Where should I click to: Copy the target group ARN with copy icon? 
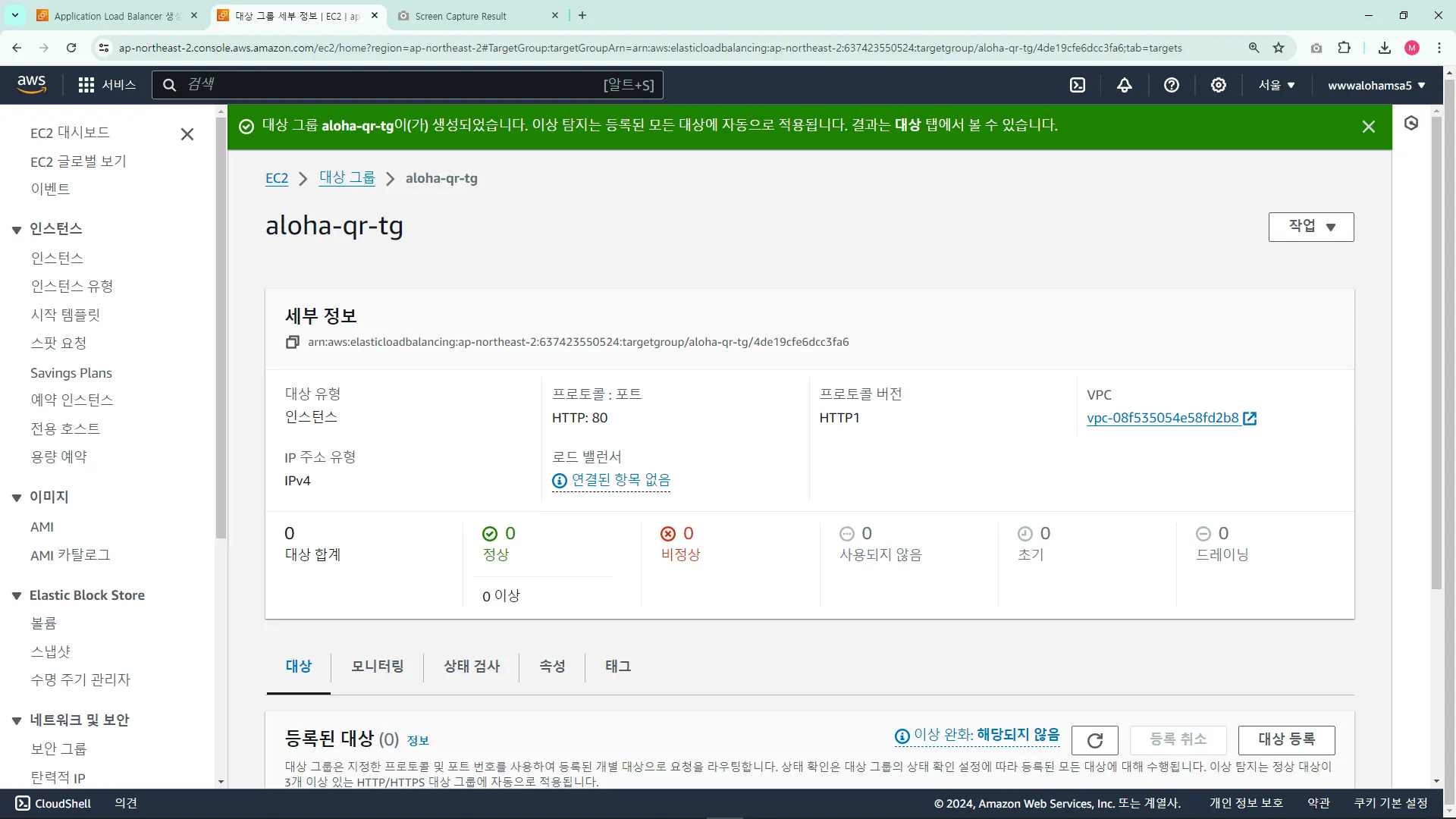tap(293, 342)
